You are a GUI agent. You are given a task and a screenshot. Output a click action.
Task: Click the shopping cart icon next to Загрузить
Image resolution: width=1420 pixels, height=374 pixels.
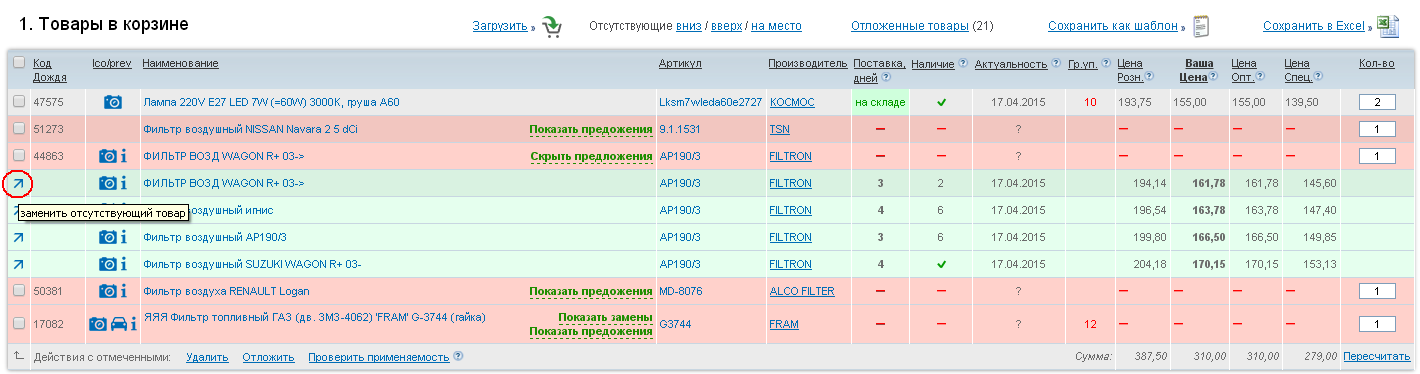[x=552, y=27]
